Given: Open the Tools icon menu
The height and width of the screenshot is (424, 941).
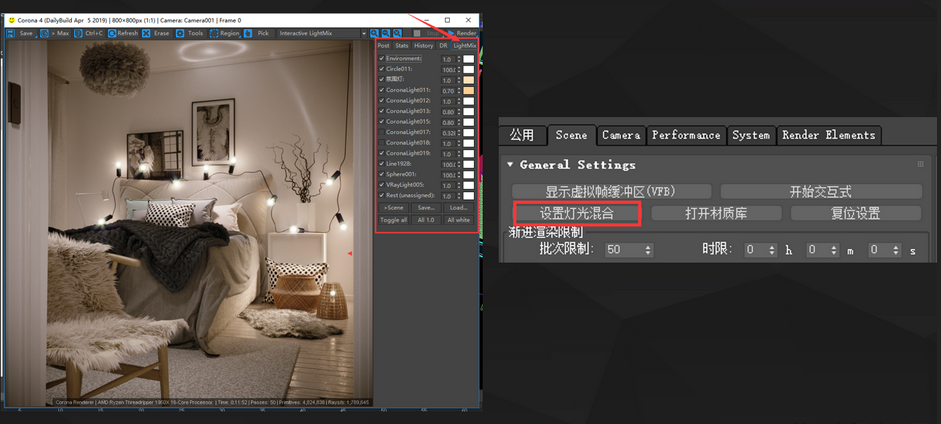Looking at the screenshot, I should (181, 33).
